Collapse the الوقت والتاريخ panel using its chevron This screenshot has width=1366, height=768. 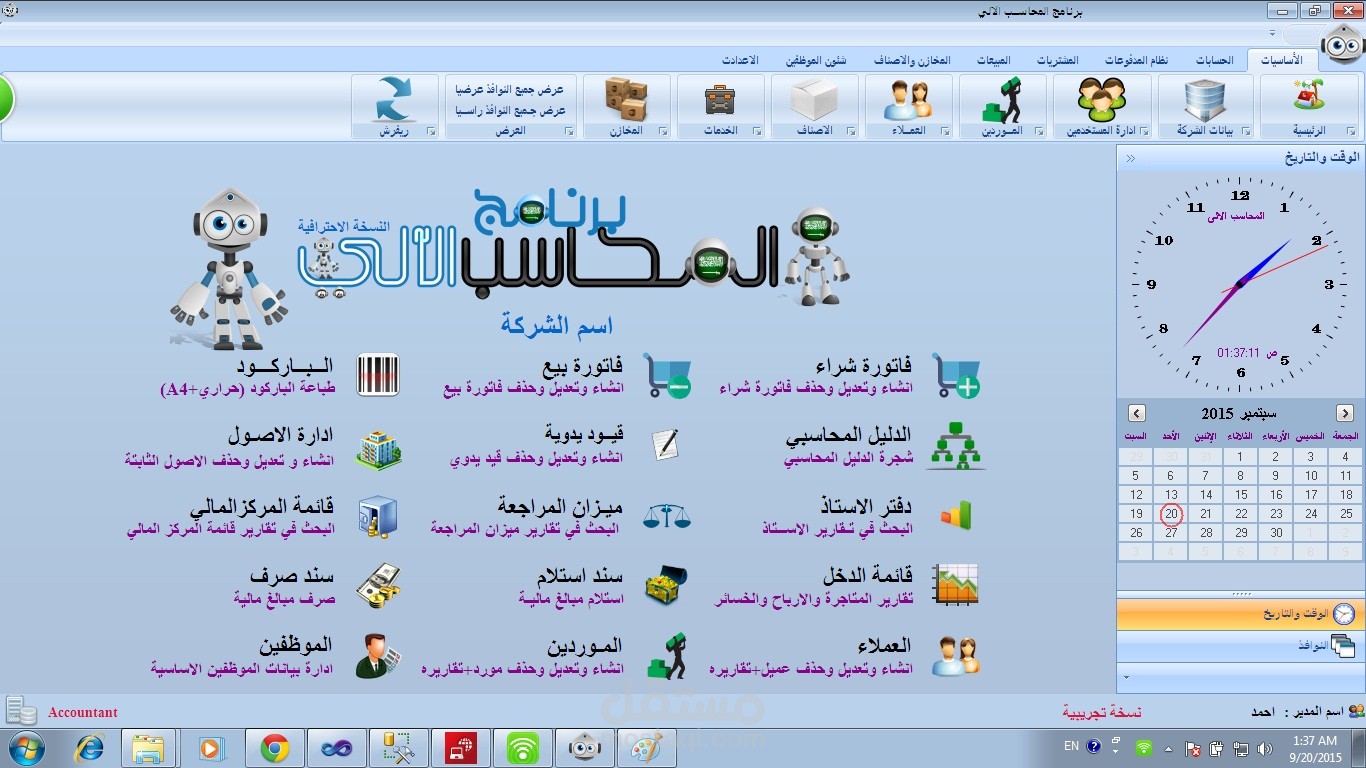[1128, 156]
